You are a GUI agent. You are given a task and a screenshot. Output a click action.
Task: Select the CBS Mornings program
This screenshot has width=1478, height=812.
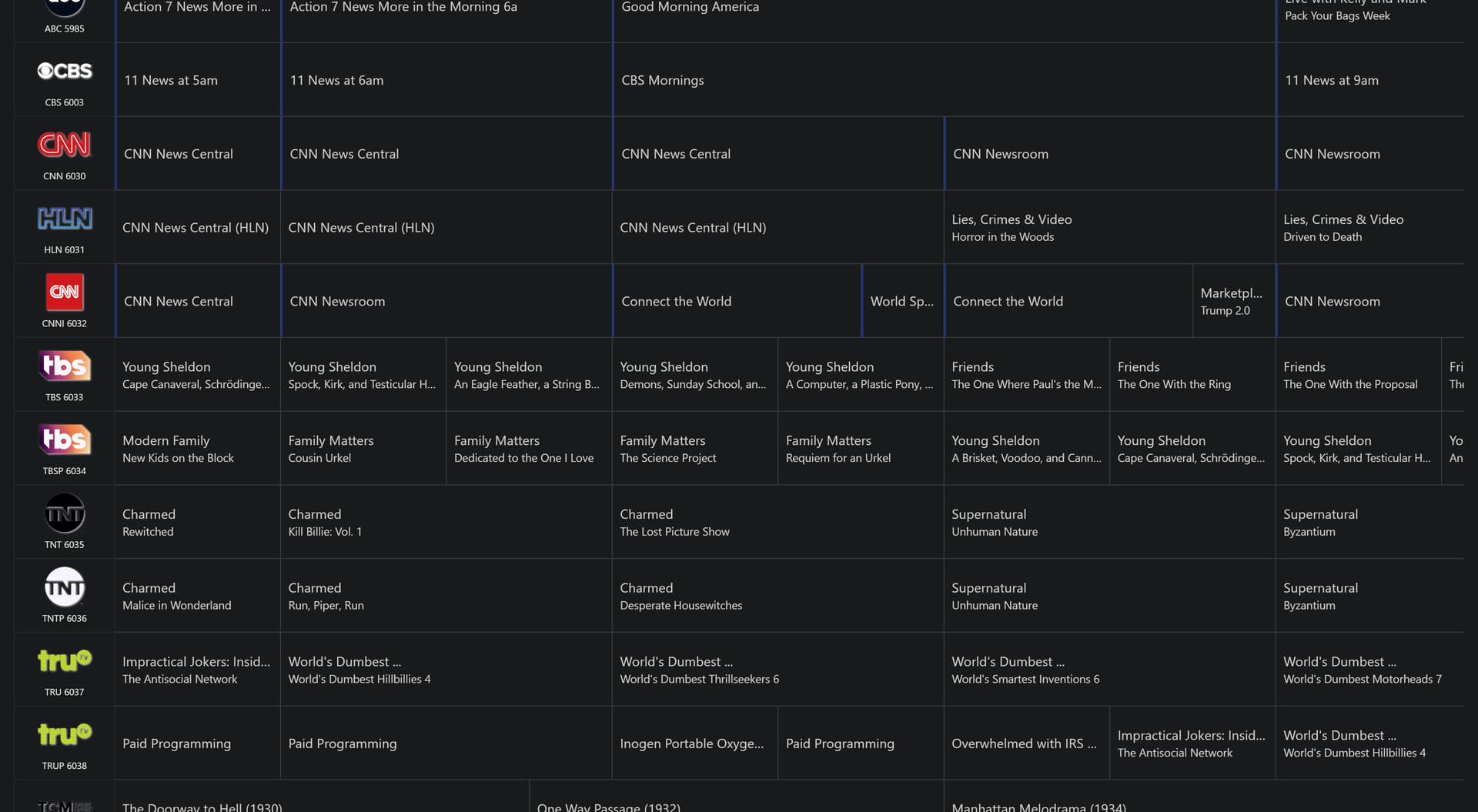pyautogui.click(x=943, y=80)
